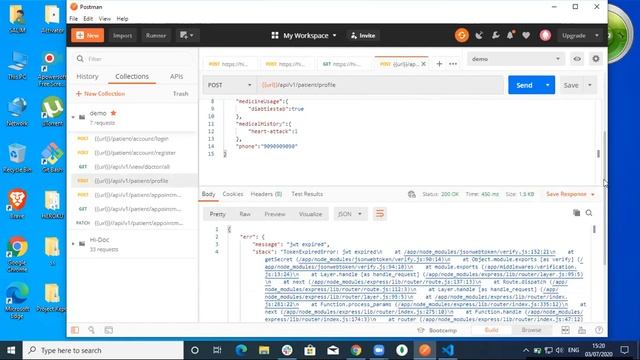Open a new request tab with plus icon
Viewport: 640px width, 360px height.
coord(439,64)
